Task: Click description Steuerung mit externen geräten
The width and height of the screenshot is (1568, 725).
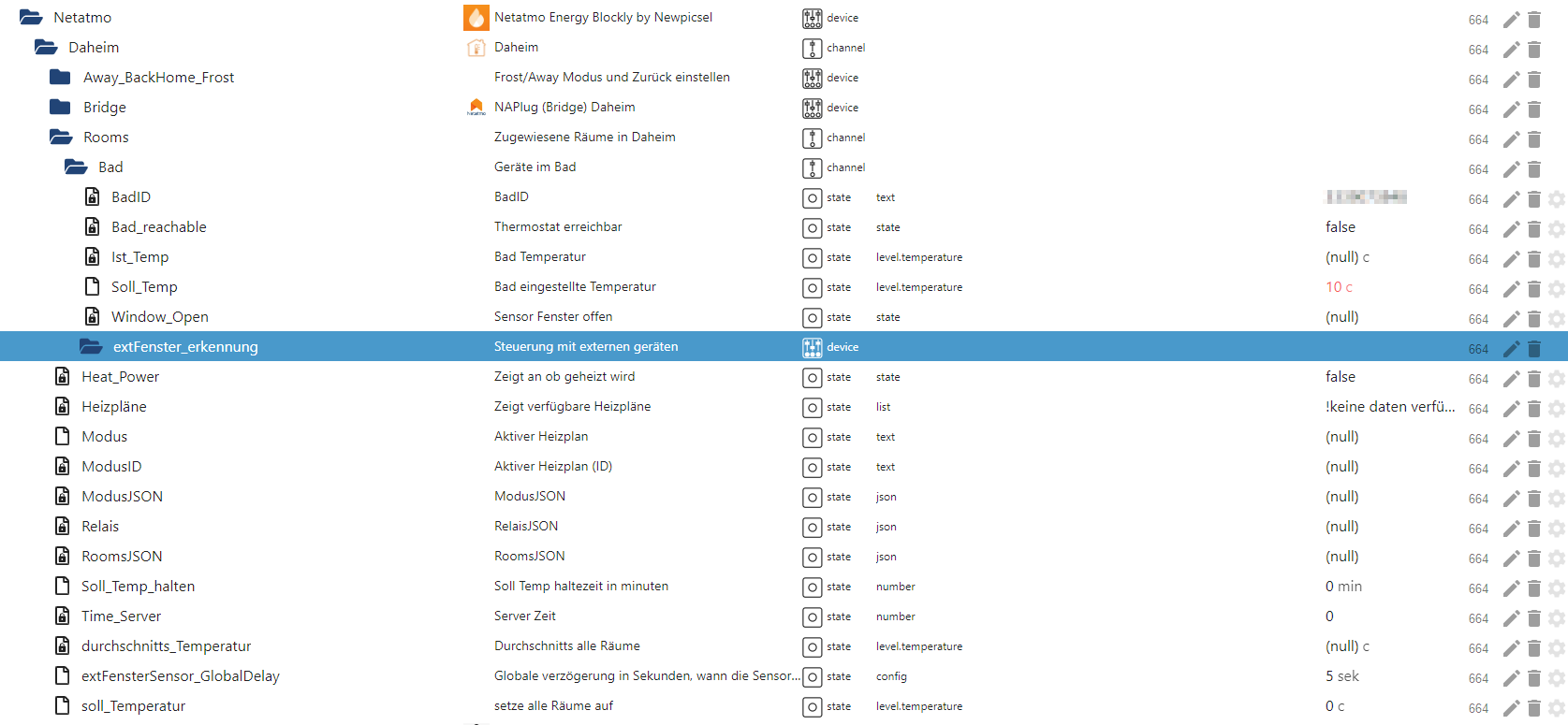Action: click(586, 346)
